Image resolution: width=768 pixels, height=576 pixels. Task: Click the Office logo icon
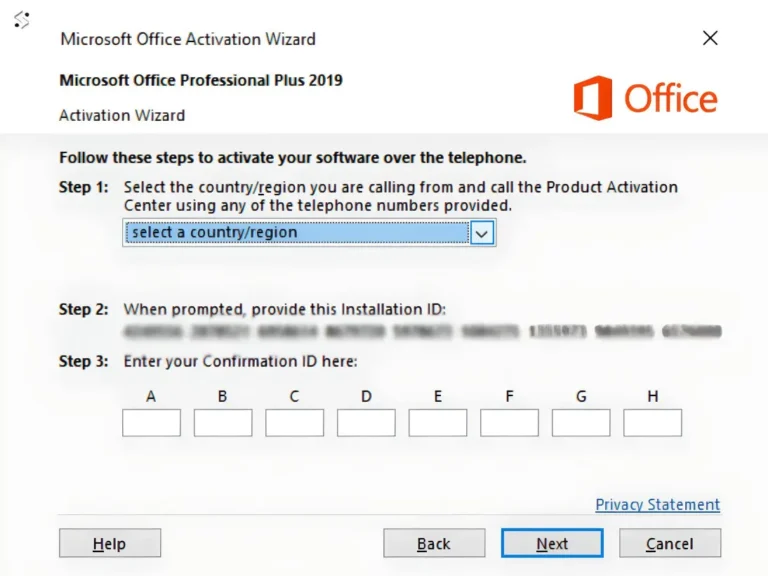(593, 98)
